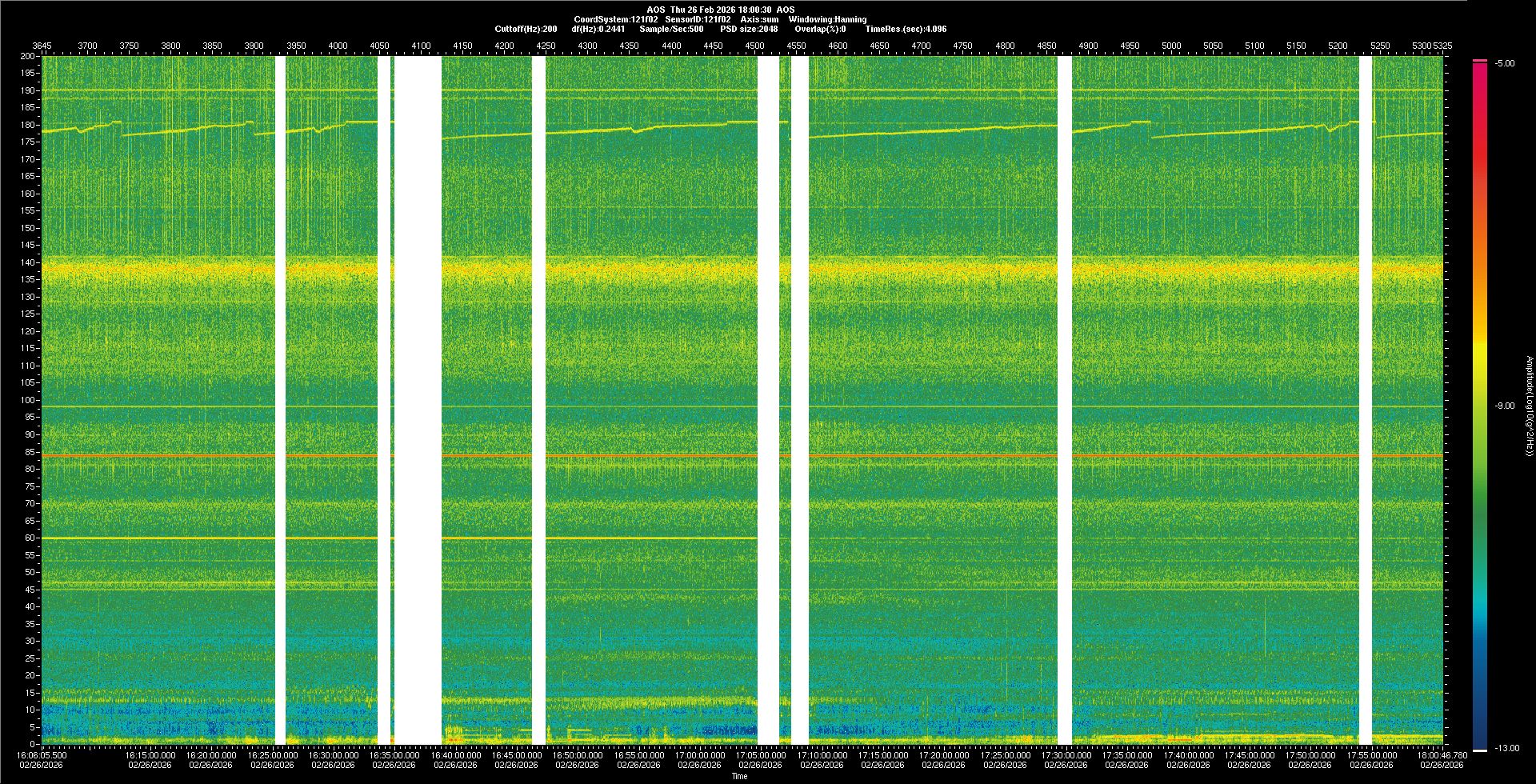Click the 200 Hz frequency axis label
Viewport: 1536px width, 784px height.
[x=27, y=56]
